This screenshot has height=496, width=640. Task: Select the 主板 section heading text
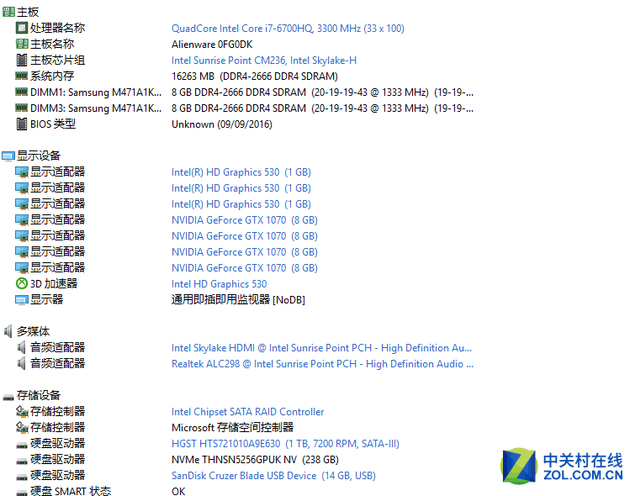point(28,12)
